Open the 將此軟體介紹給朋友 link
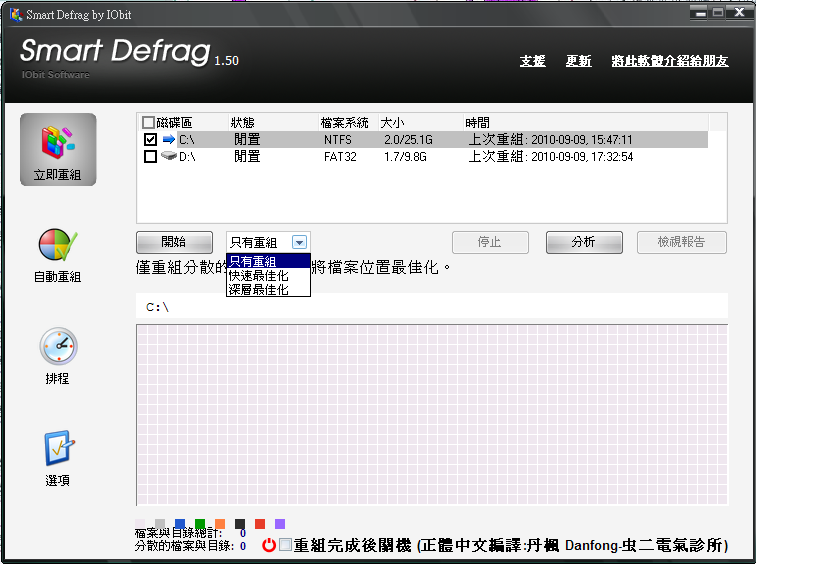This screenshot has width=840, height=564. [x=670, y=61]
